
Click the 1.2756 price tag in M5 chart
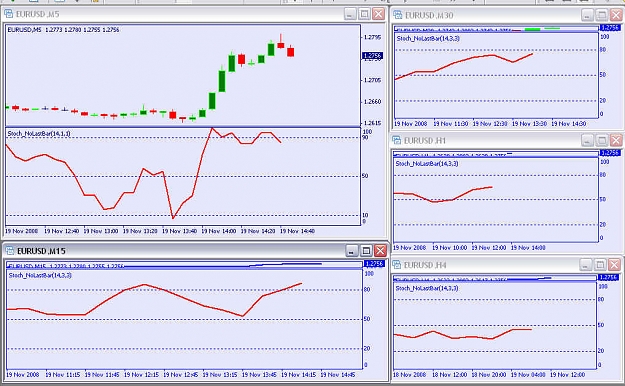coord(372,56)
